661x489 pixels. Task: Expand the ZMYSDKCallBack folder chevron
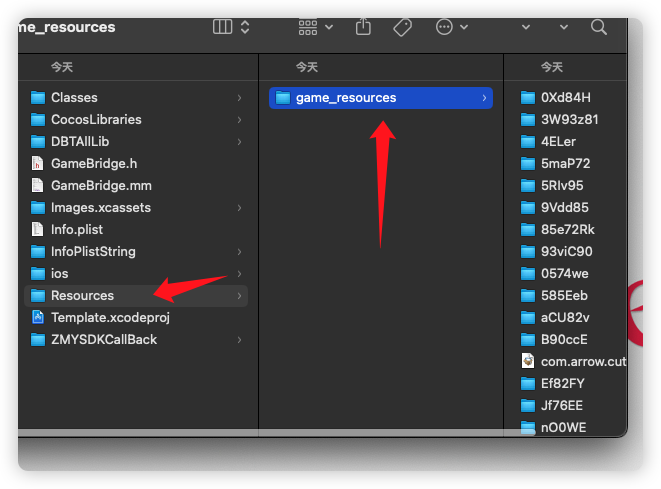239,340
